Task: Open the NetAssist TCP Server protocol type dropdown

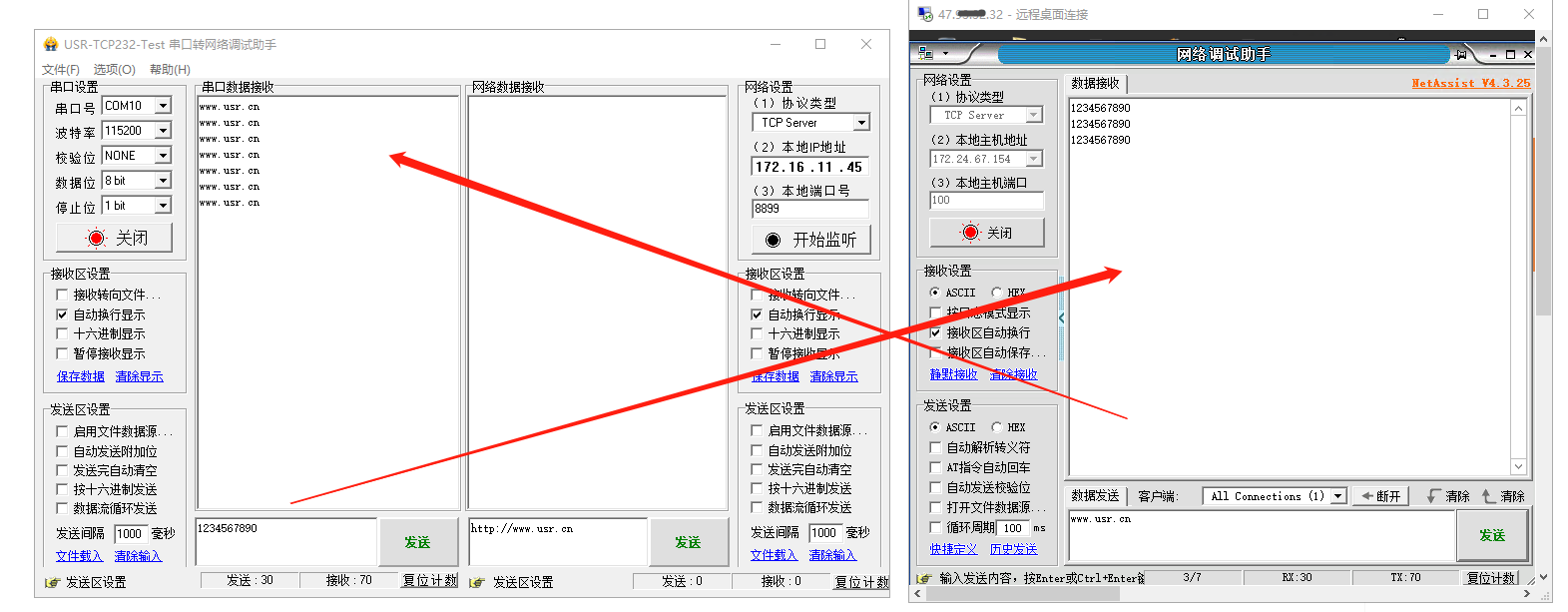Action: (x=1034, y=116)
